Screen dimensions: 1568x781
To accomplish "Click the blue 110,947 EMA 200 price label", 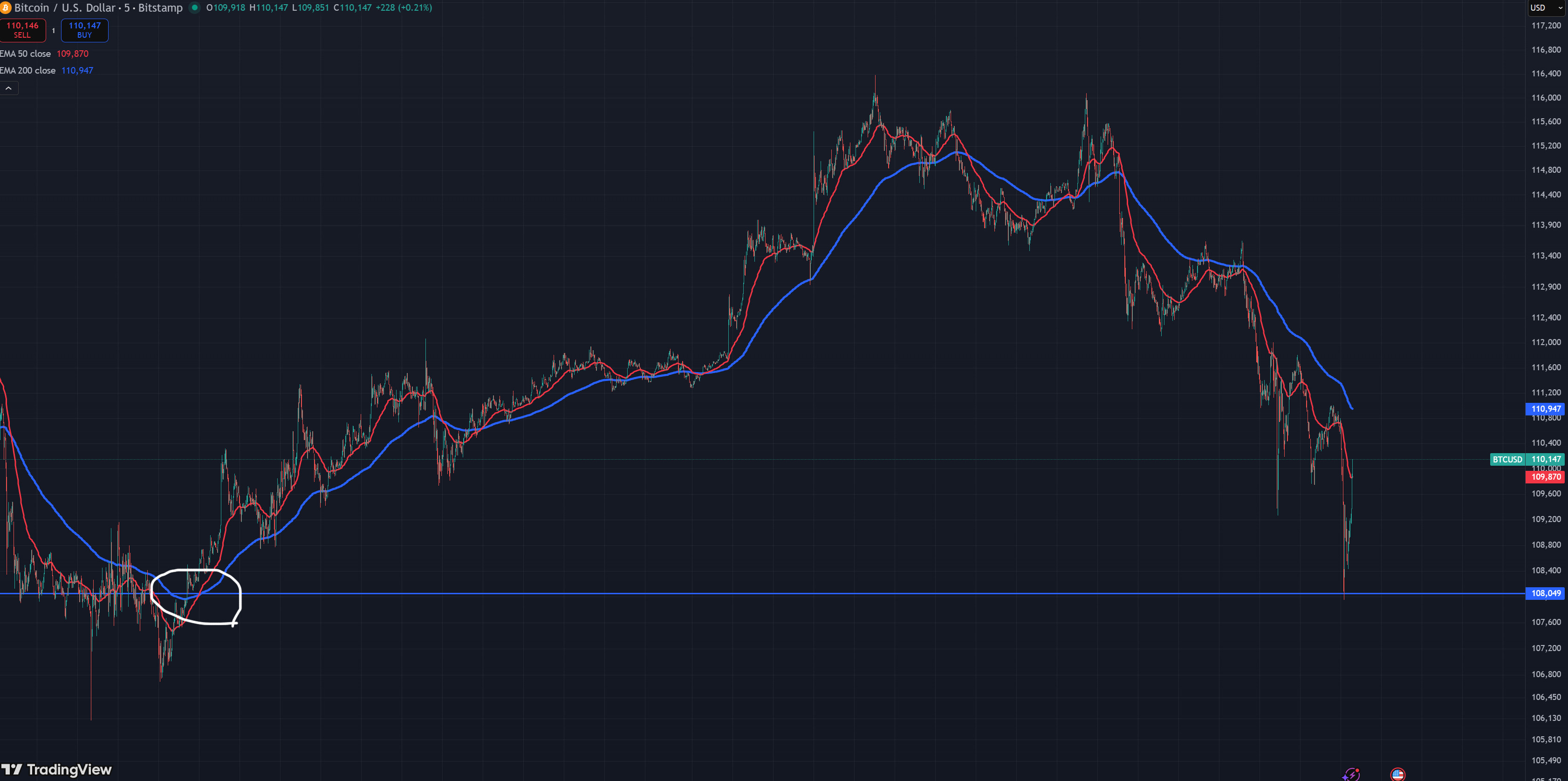I will pos(1545,409).
